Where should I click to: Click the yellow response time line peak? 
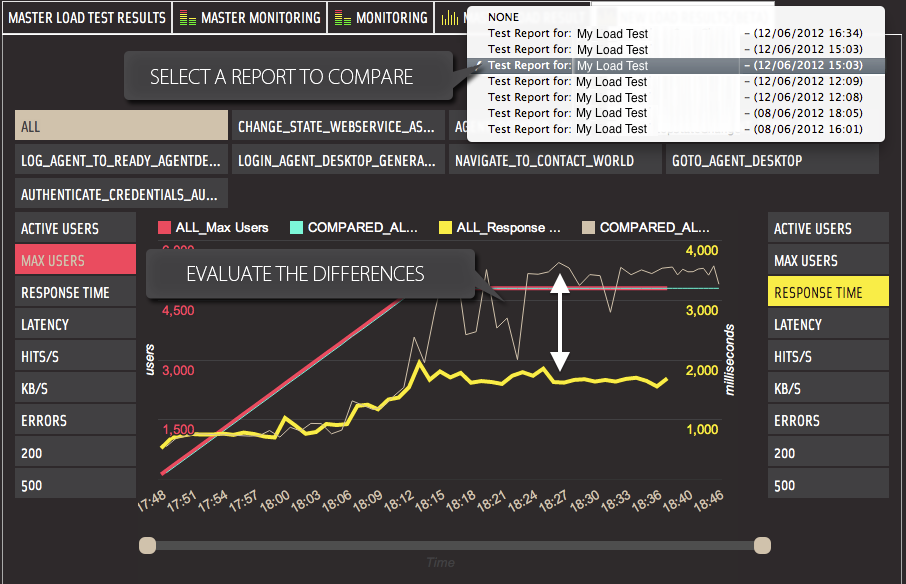click(419, 362)
